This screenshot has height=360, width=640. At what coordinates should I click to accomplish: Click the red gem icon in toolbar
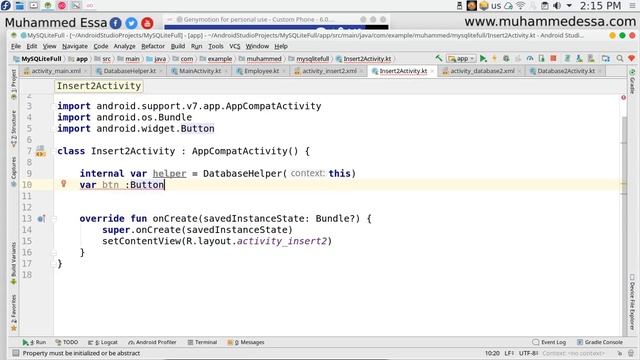pos(631,58)
